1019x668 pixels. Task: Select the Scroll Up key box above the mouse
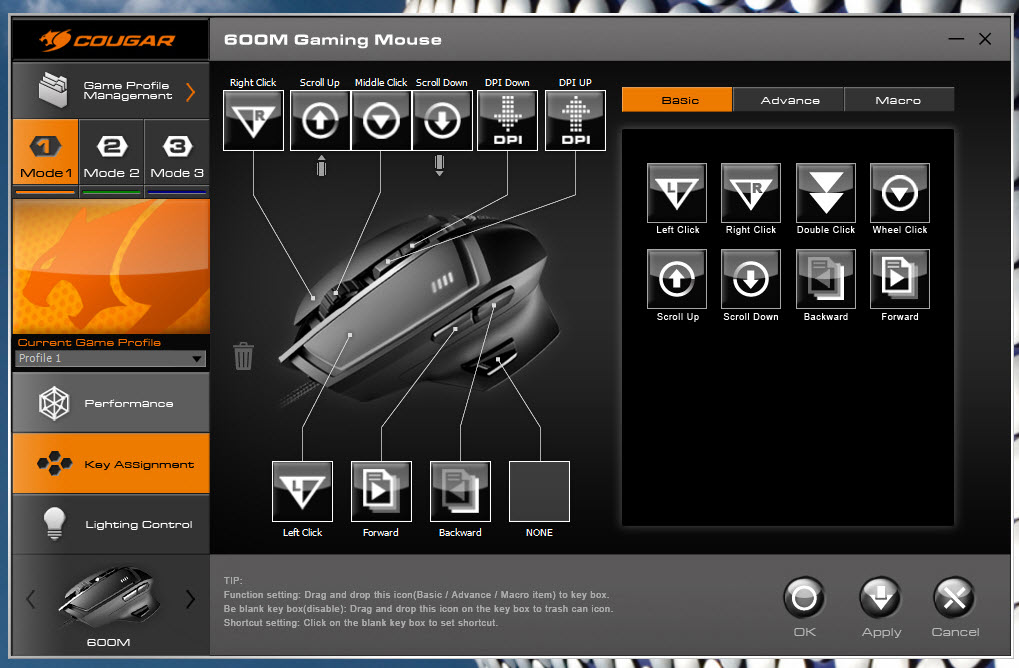[x=320, y=120]
